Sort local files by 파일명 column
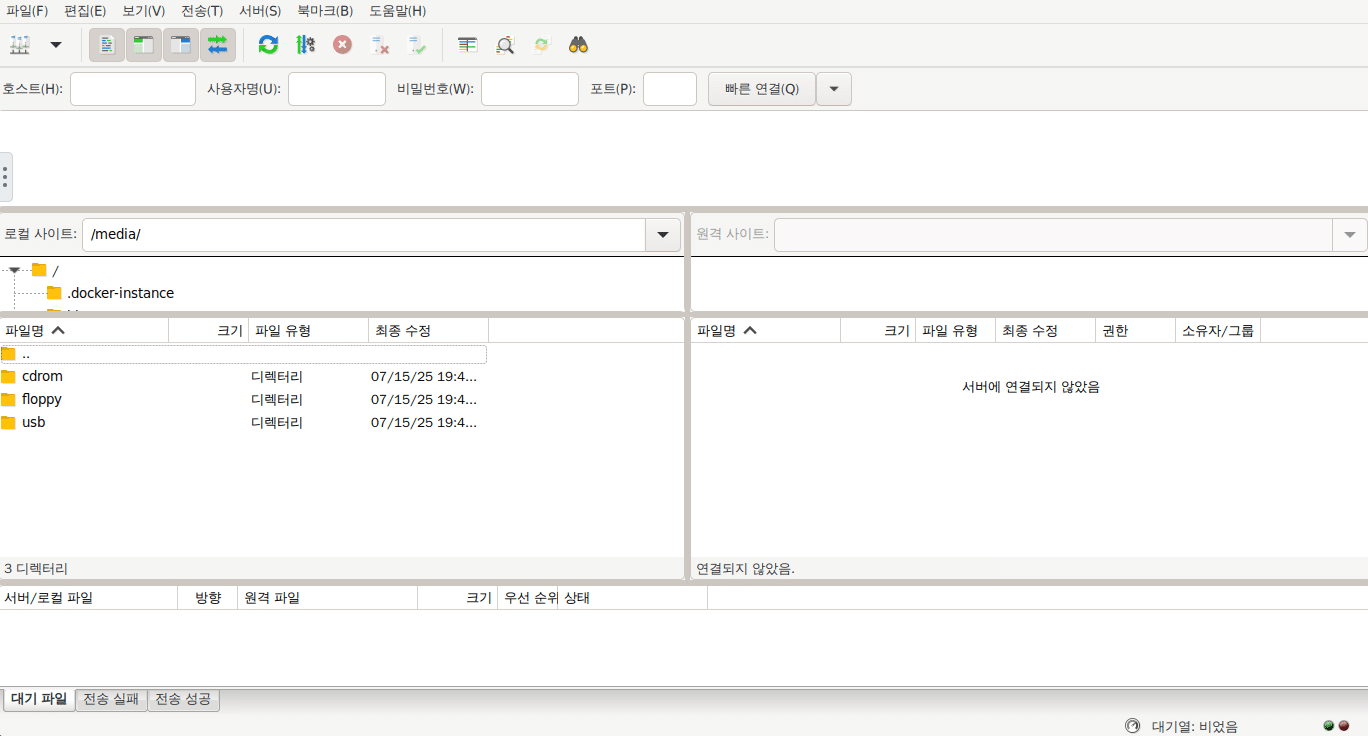Screen dimensions: 1368x736 [84, 330]
